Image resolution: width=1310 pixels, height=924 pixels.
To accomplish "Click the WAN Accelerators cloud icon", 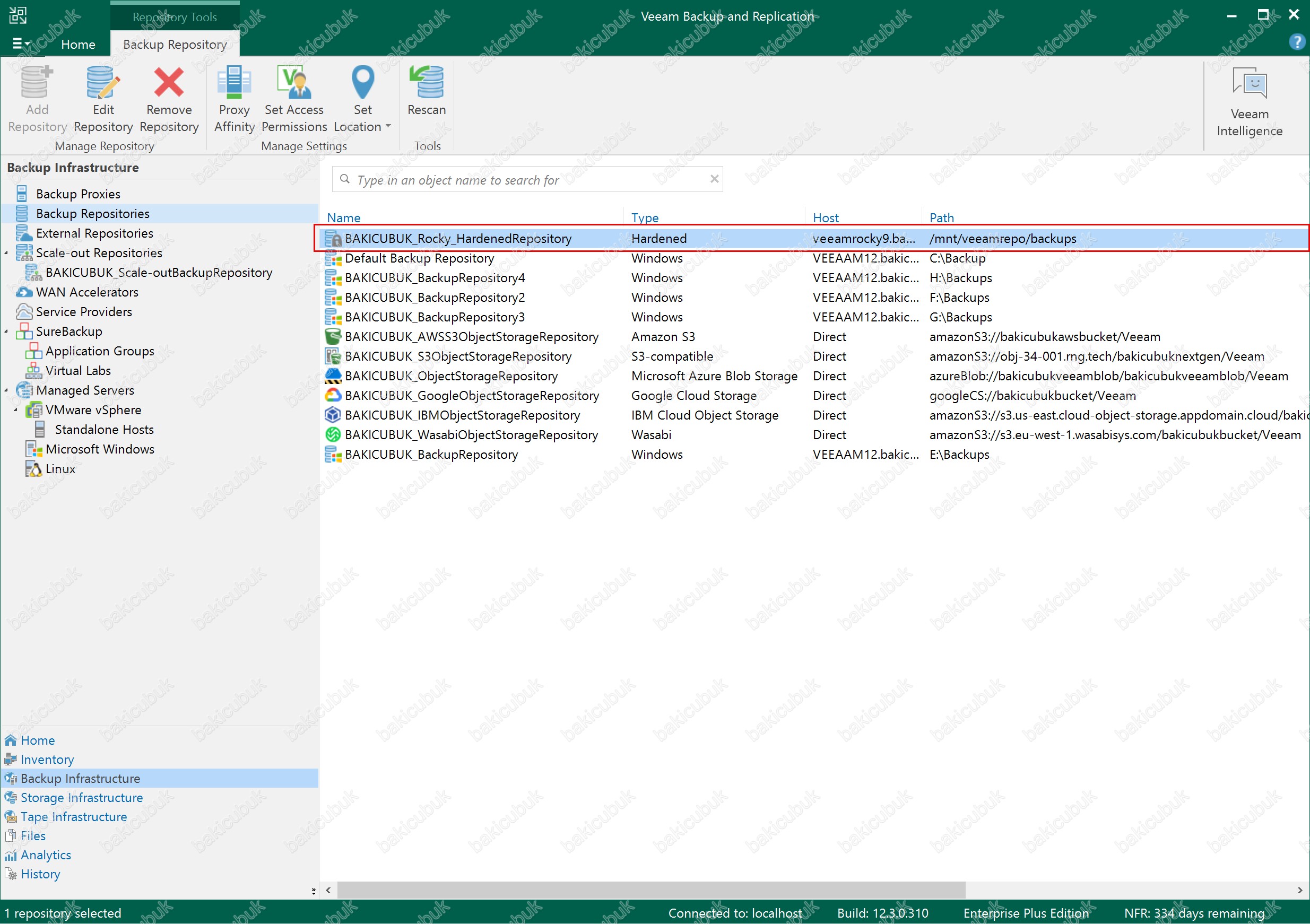I will click(24, 292).
